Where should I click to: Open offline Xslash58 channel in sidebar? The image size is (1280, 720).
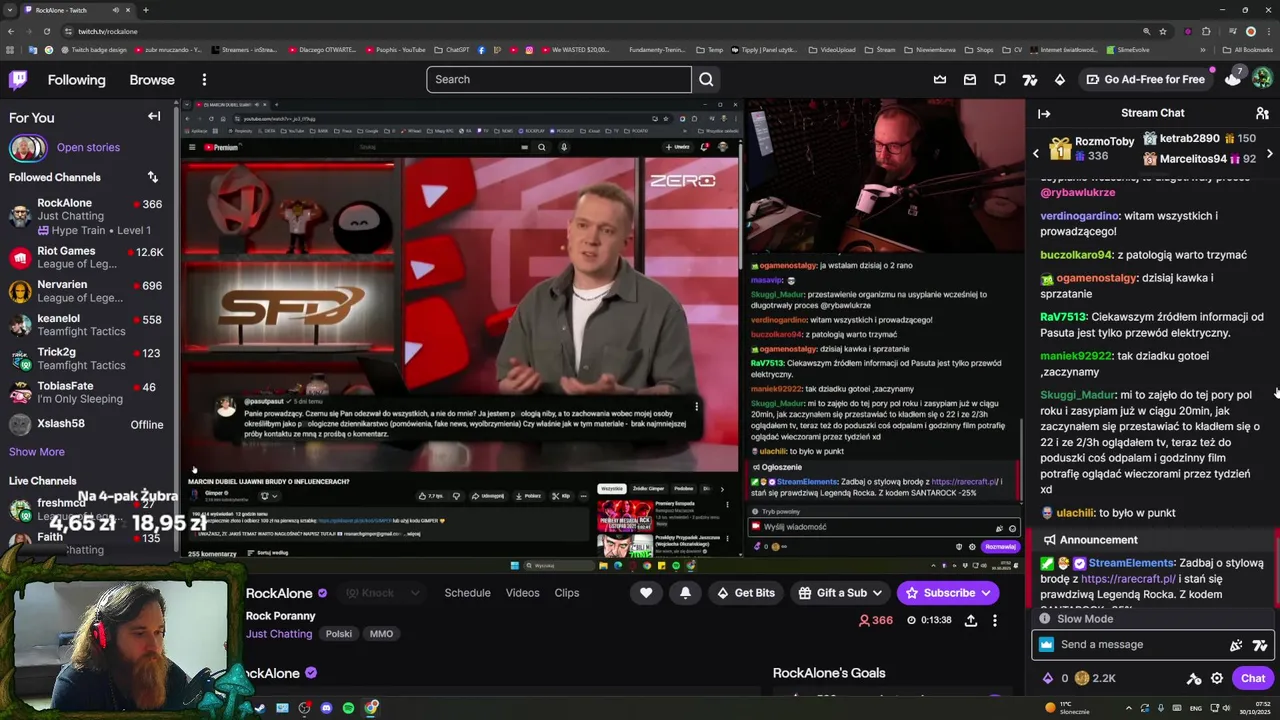click(x=87, y=424)
